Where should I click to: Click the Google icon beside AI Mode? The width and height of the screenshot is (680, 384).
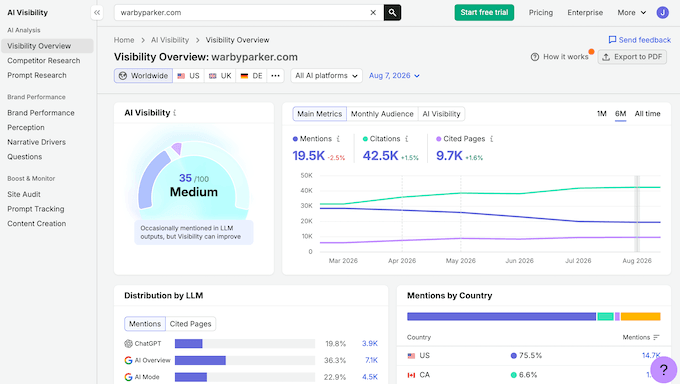click(128, 377)
